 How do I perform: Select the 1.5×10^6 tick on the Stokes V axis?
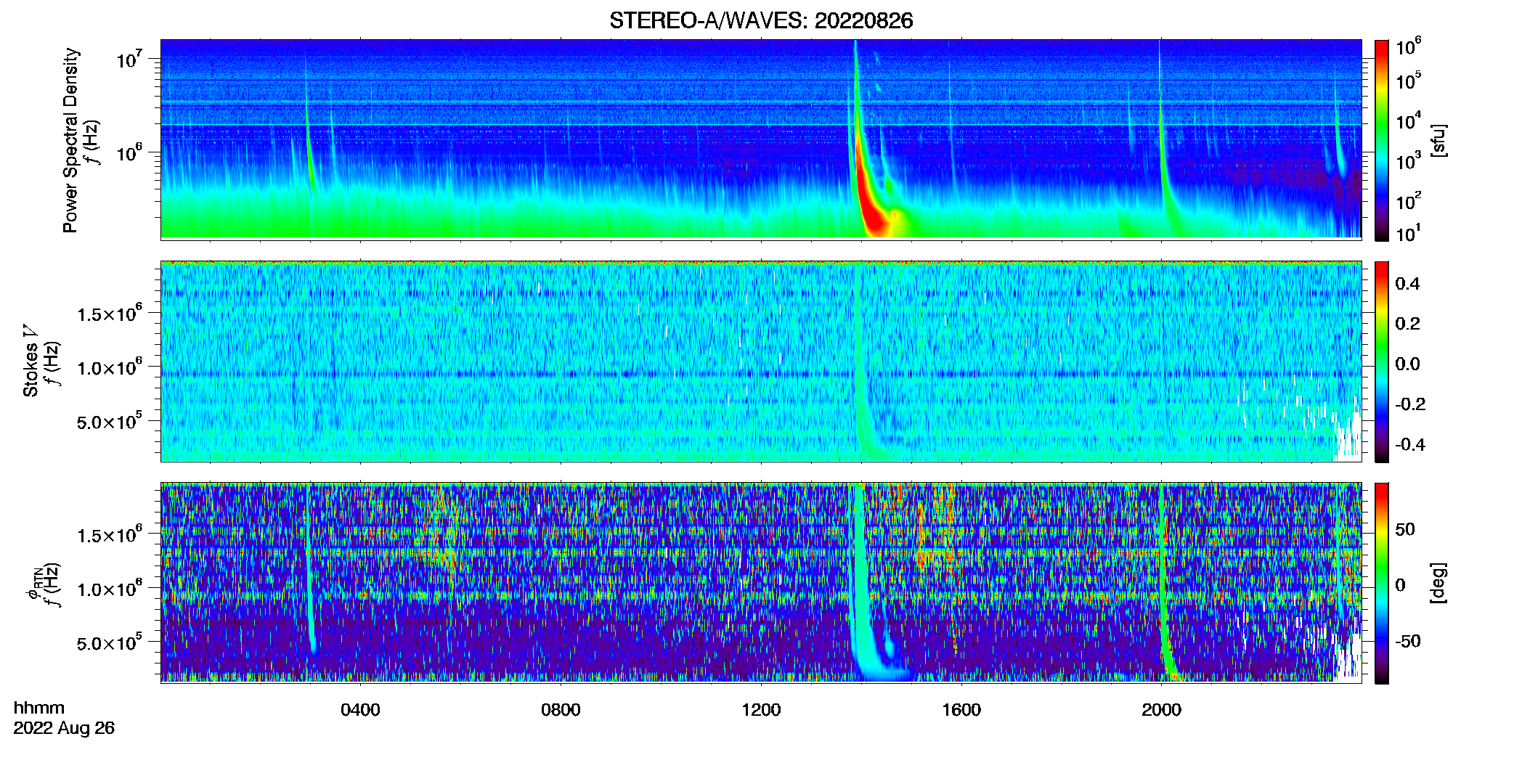(110, 313)
